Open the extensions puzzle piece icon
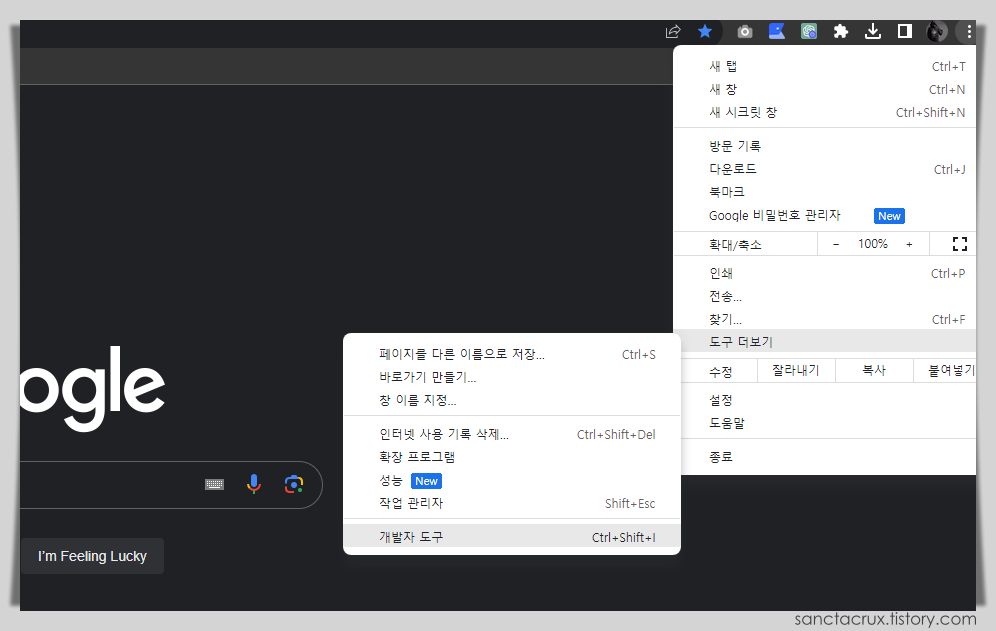 pos(840,31)
